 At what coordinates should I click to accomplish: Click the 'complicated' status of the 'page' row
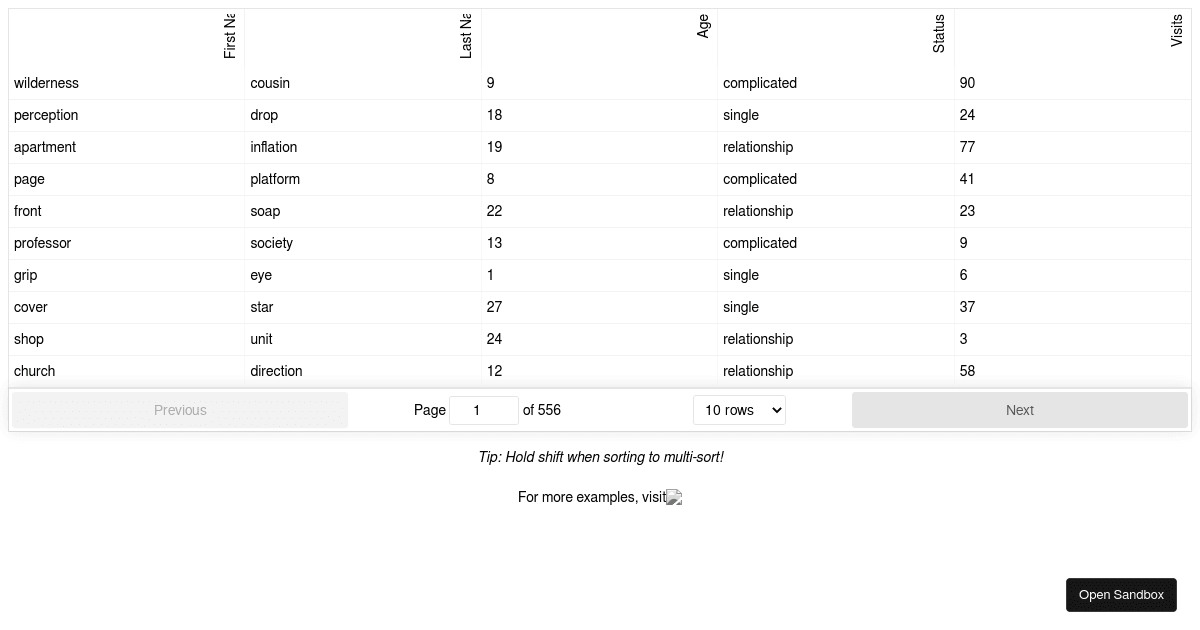pyautogui.click(x=760, y=179)
